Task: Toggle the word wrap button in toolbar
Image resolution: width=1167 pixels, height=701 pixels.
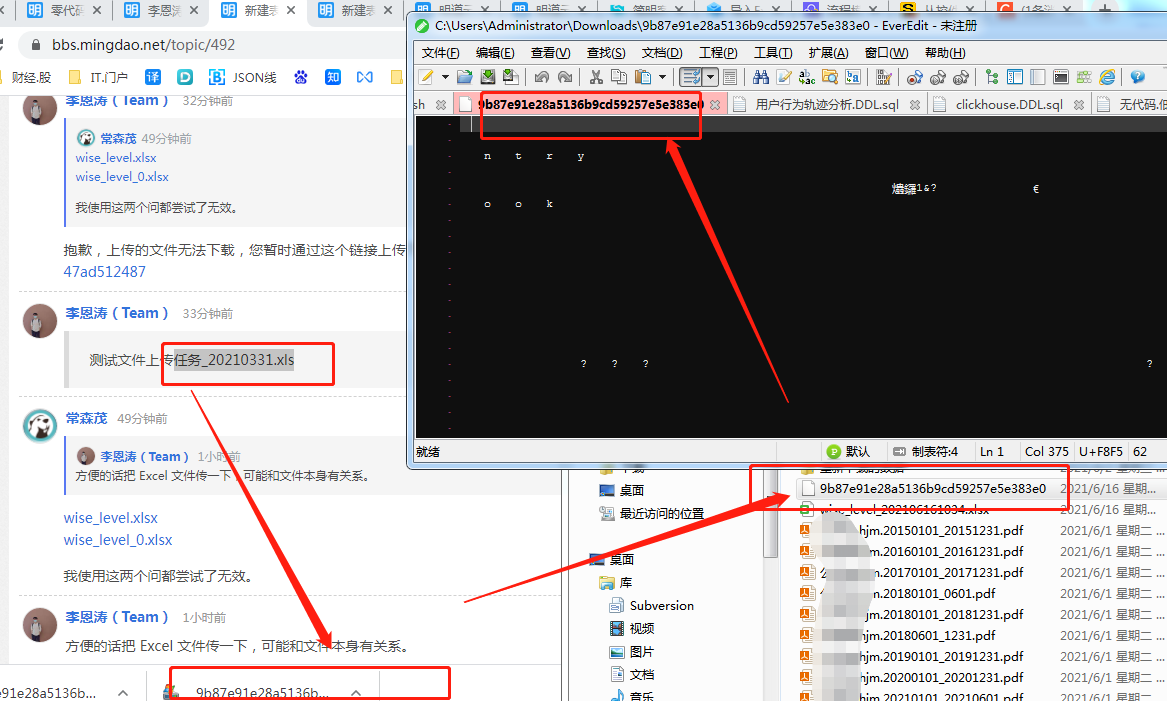Action: tap(690, 77)
